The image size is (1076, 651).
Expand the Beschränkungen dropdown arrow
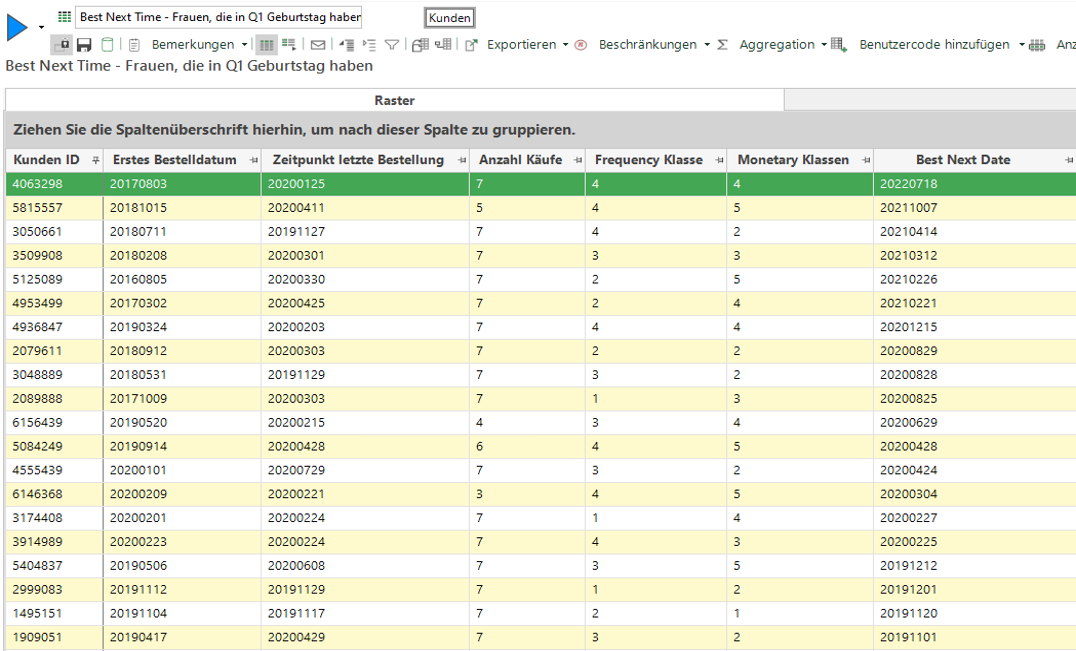click(x=707, y=45)
